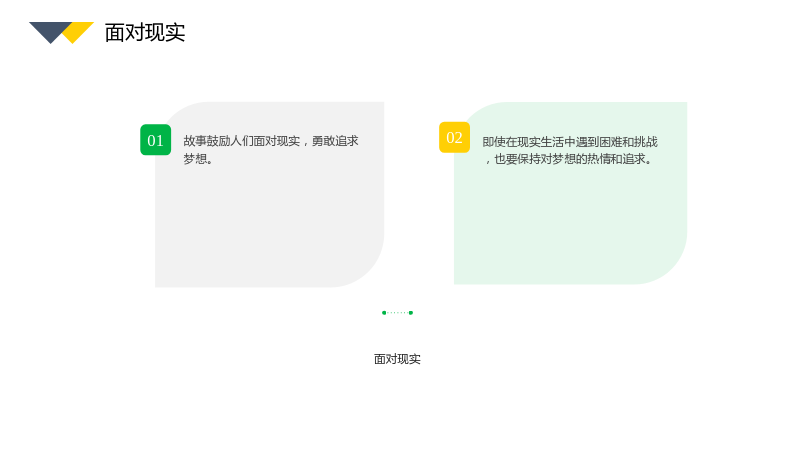This screenshot has width=800, height=450.
Task: Click the left green dot of the dotted divider
Action: (384, 313)
